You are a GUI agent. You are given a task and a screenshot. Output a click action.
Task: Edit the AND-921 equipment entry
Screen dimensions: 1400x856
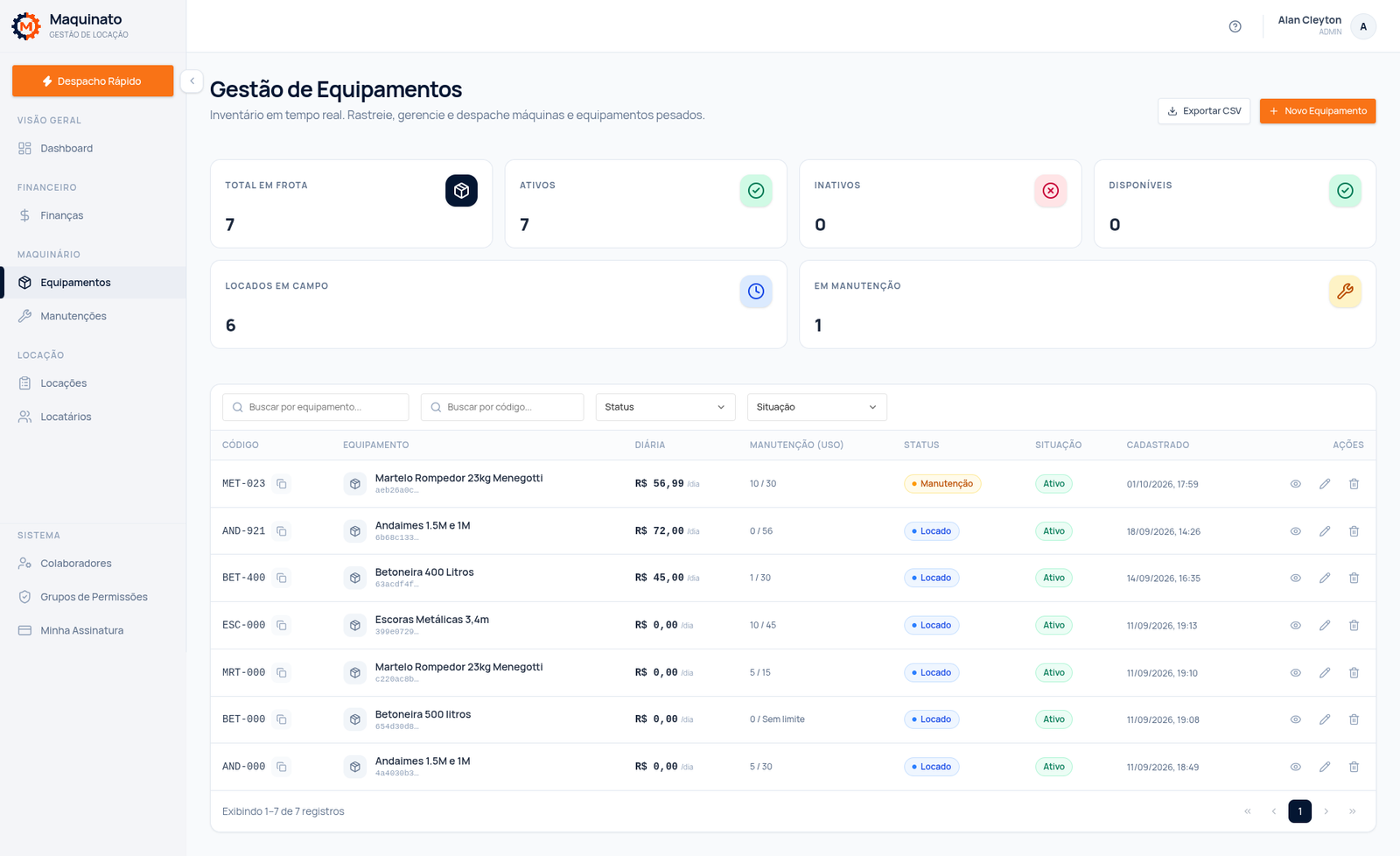pyautogui.click(x=1325, y=531)
